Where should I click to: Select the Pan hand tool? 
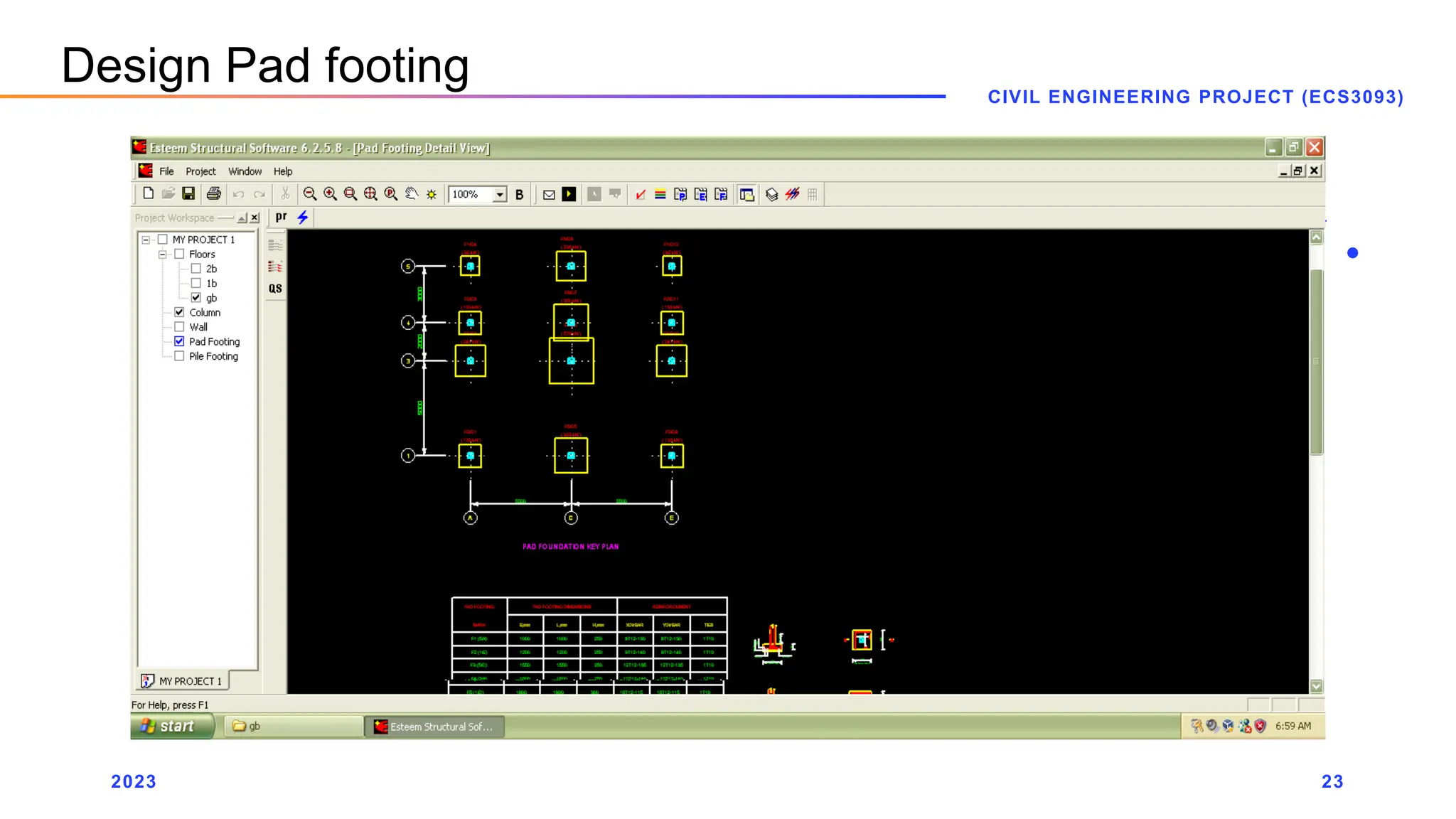(x=411, y=194)
